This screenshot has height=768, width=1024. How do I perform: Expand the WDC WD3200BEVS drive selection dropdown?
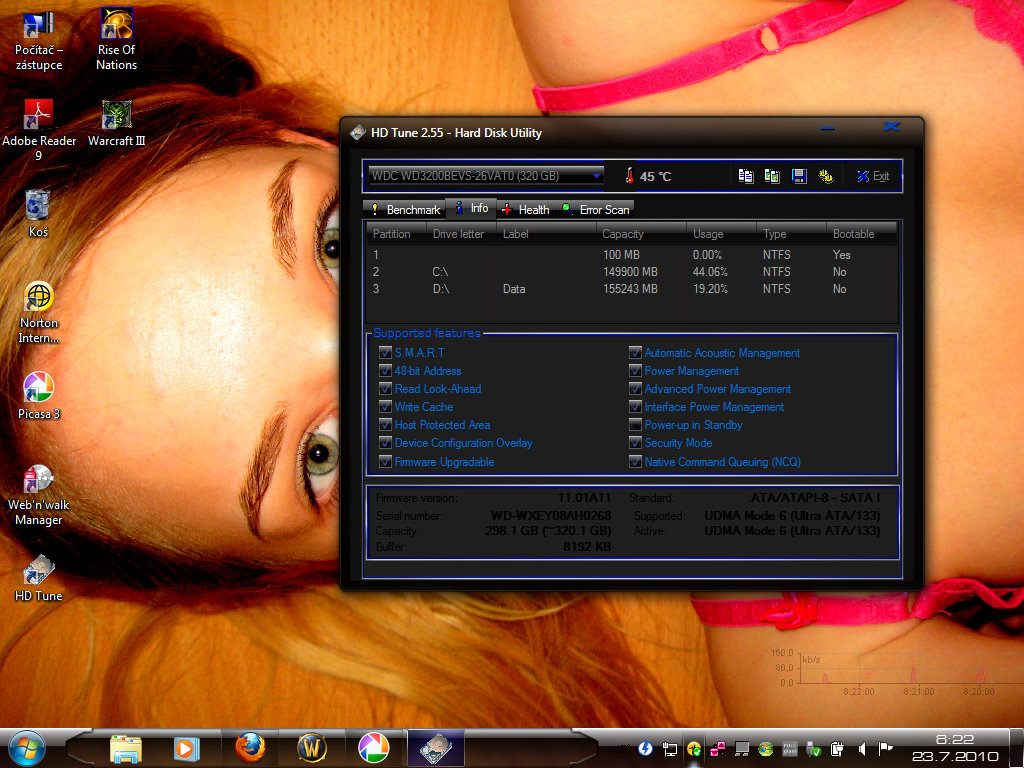tap(597, 176)
